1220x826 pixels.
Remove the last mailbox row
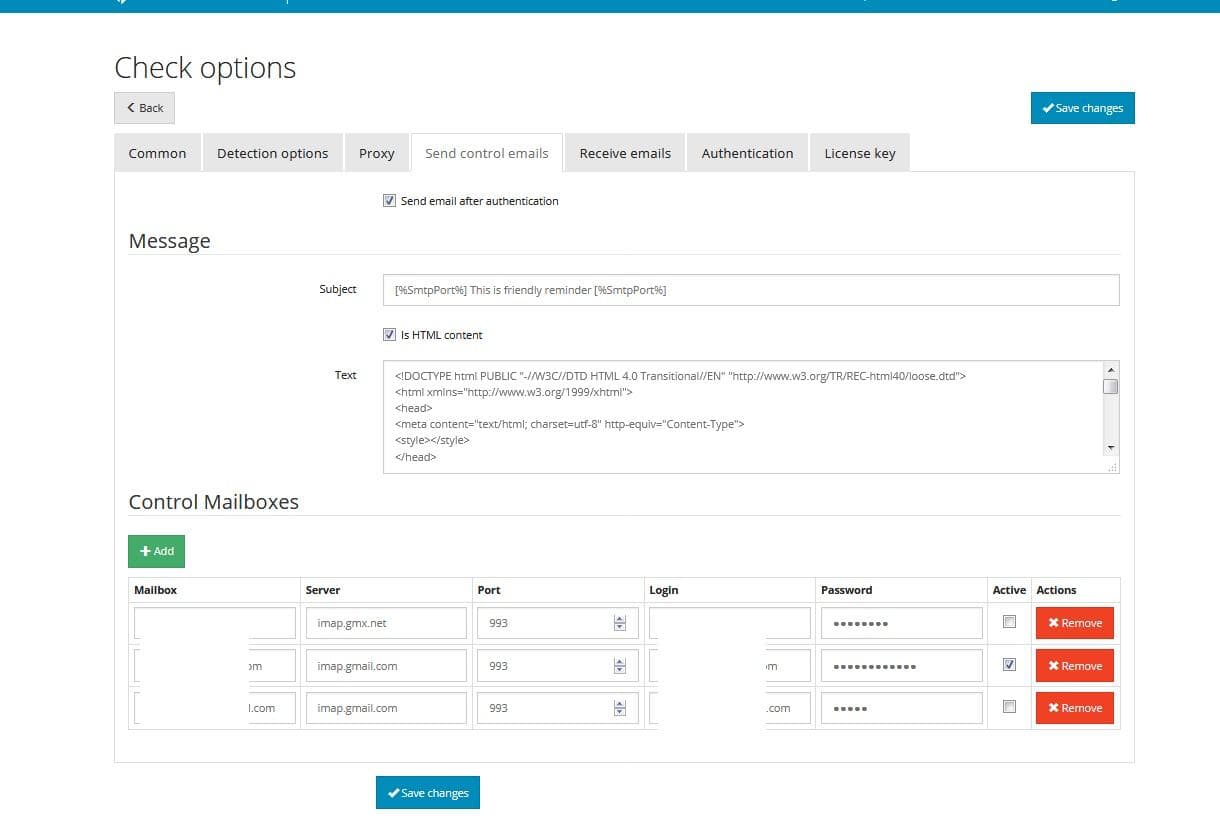pos(1074,708)
